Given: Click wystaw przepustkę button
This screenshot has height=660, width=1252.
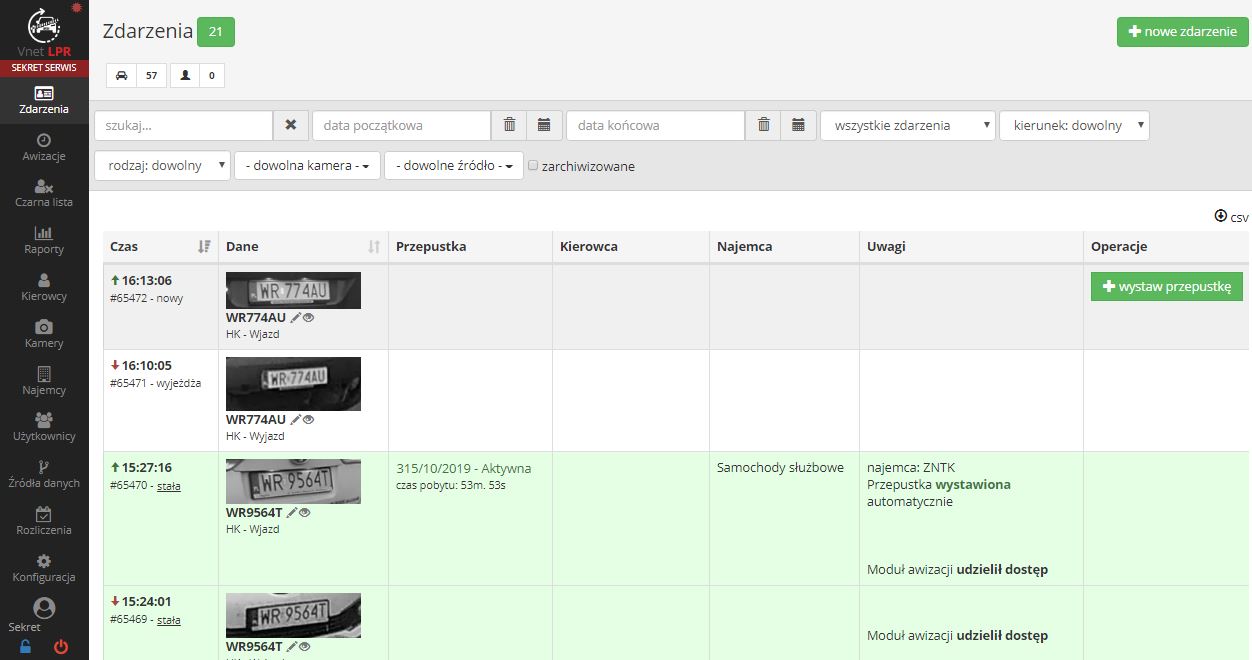Looking at the screenshot, I should click(x=1167, y=286).
